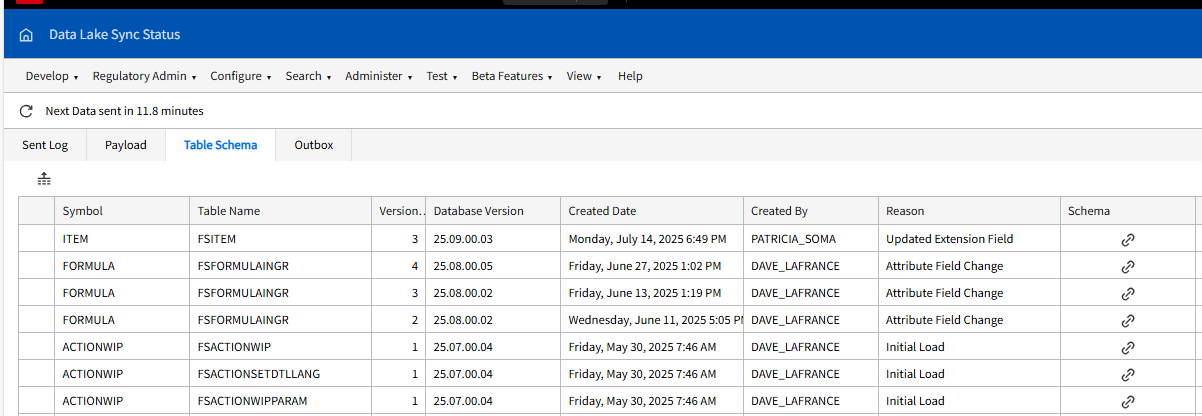The image size is (1202, 416).
Task: Select the Table Schema tab
Action: tap(221, 145)
